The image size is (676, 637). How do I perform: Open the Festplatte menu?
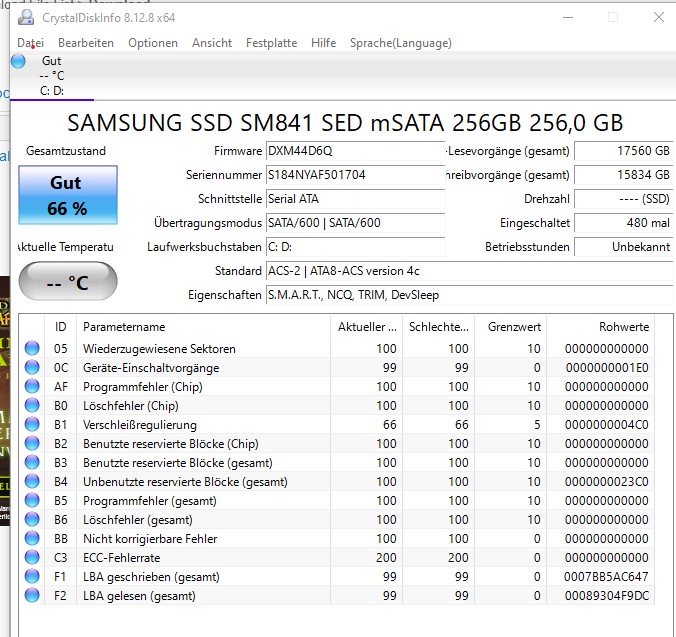pos(272,43)
